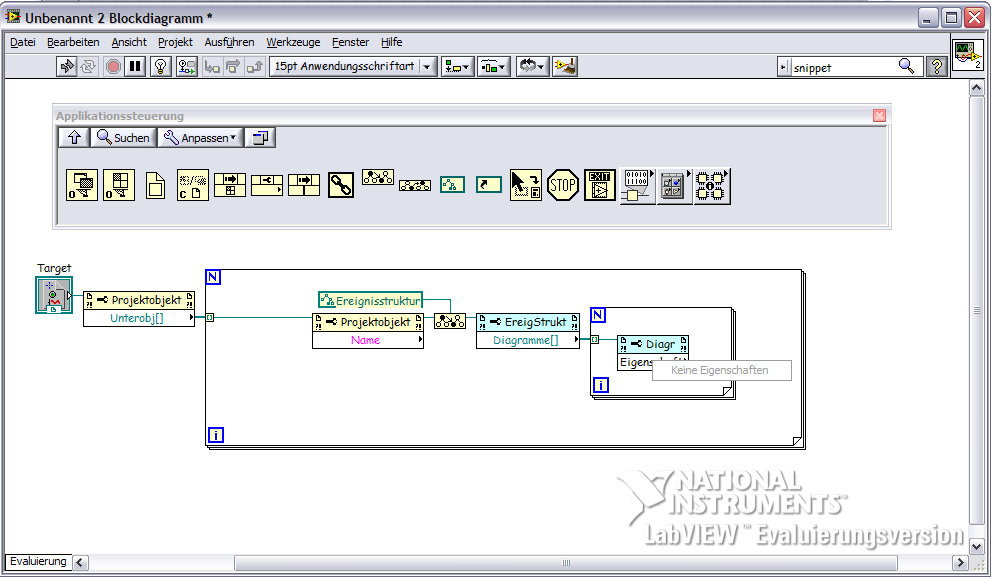Open the Distribute Objects dropdown
The width and height of the screenshot is (993, 577).
(494, 67)
